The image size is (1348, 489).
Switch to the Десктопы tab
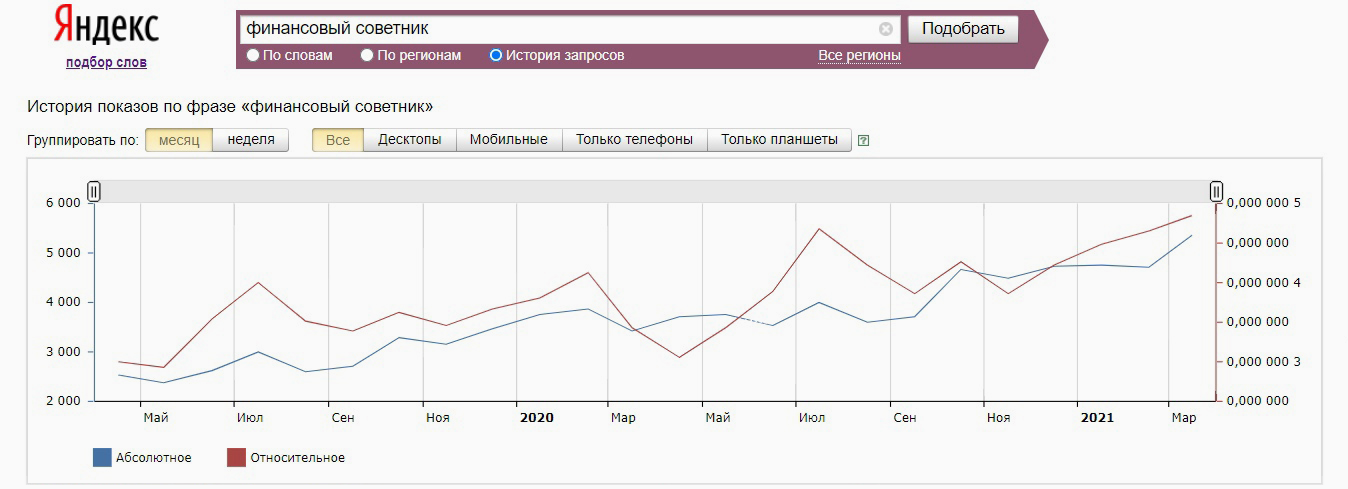click(409, 140)
